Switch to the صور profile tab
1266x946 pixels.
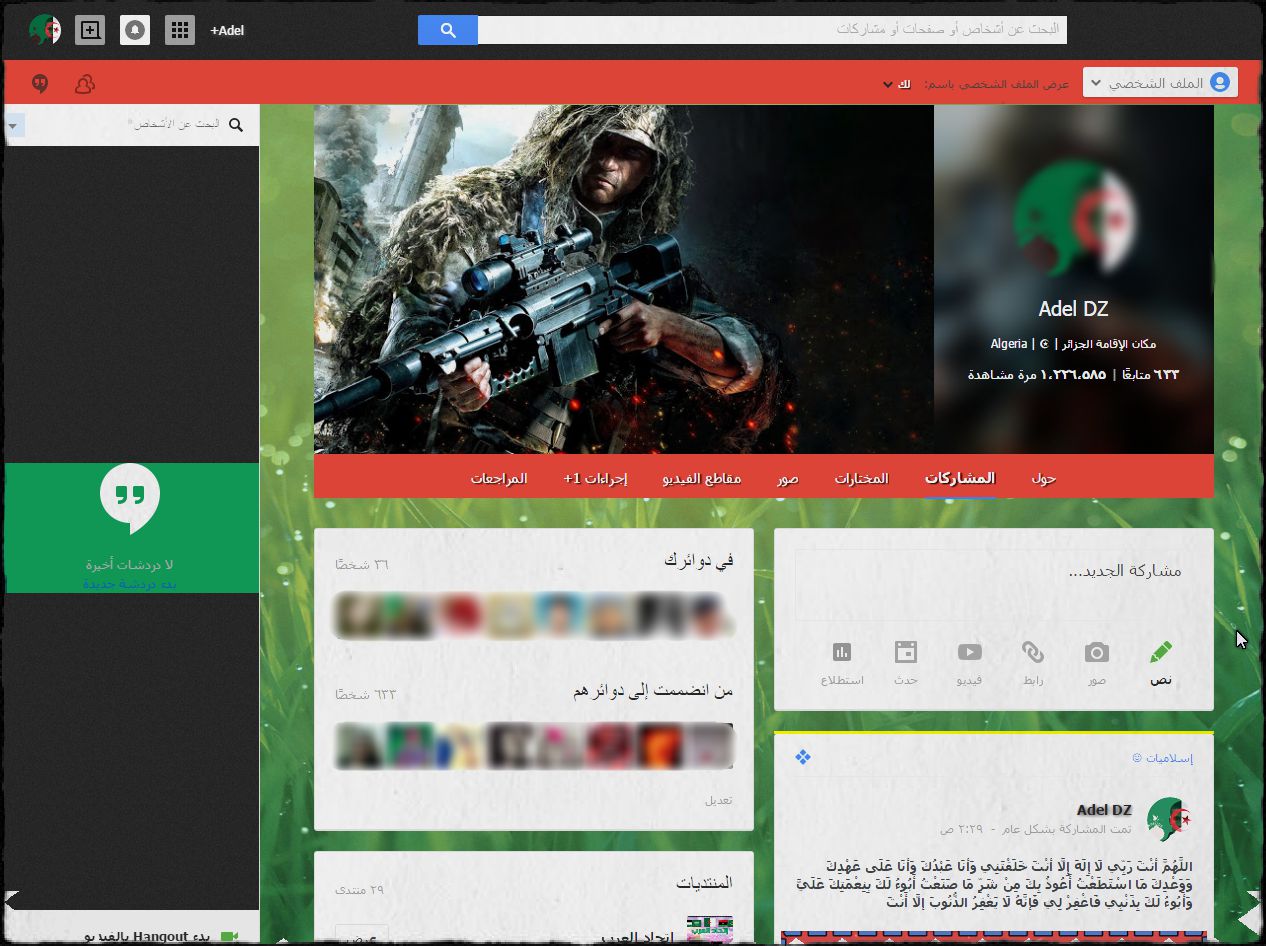pos(788,478)
